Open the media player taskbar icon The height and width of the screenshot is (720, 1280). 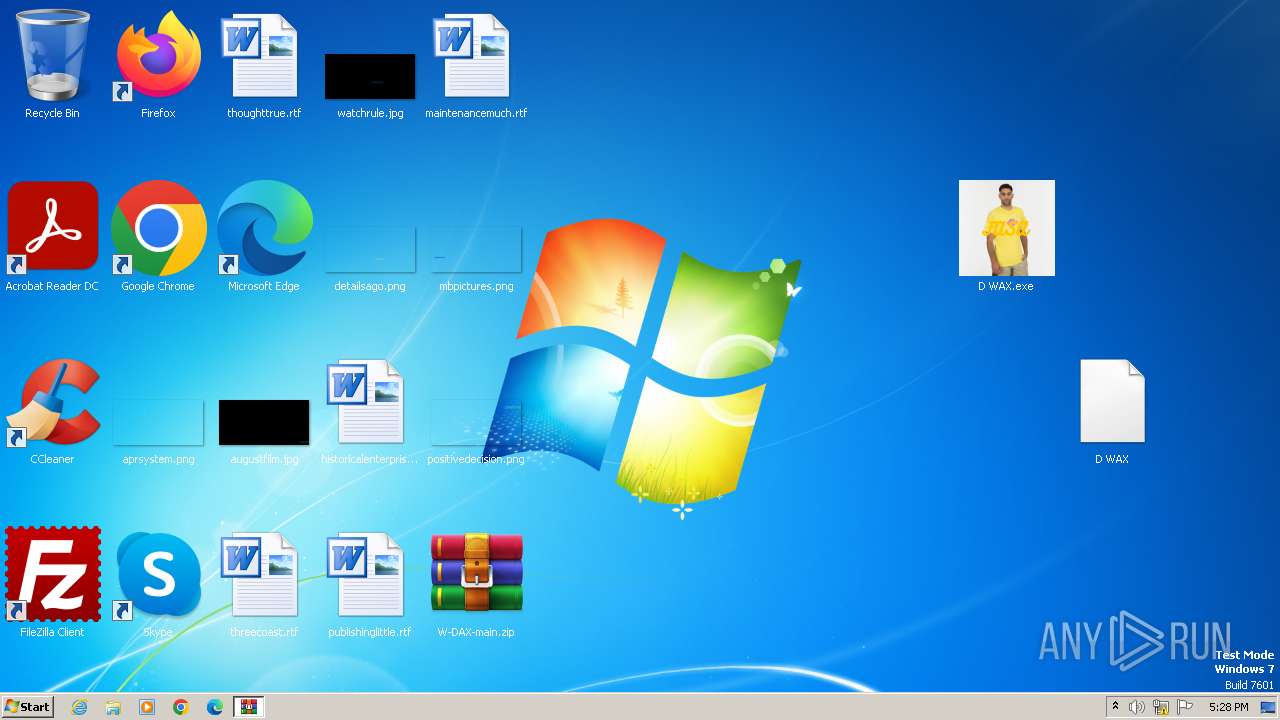point(147,707)
